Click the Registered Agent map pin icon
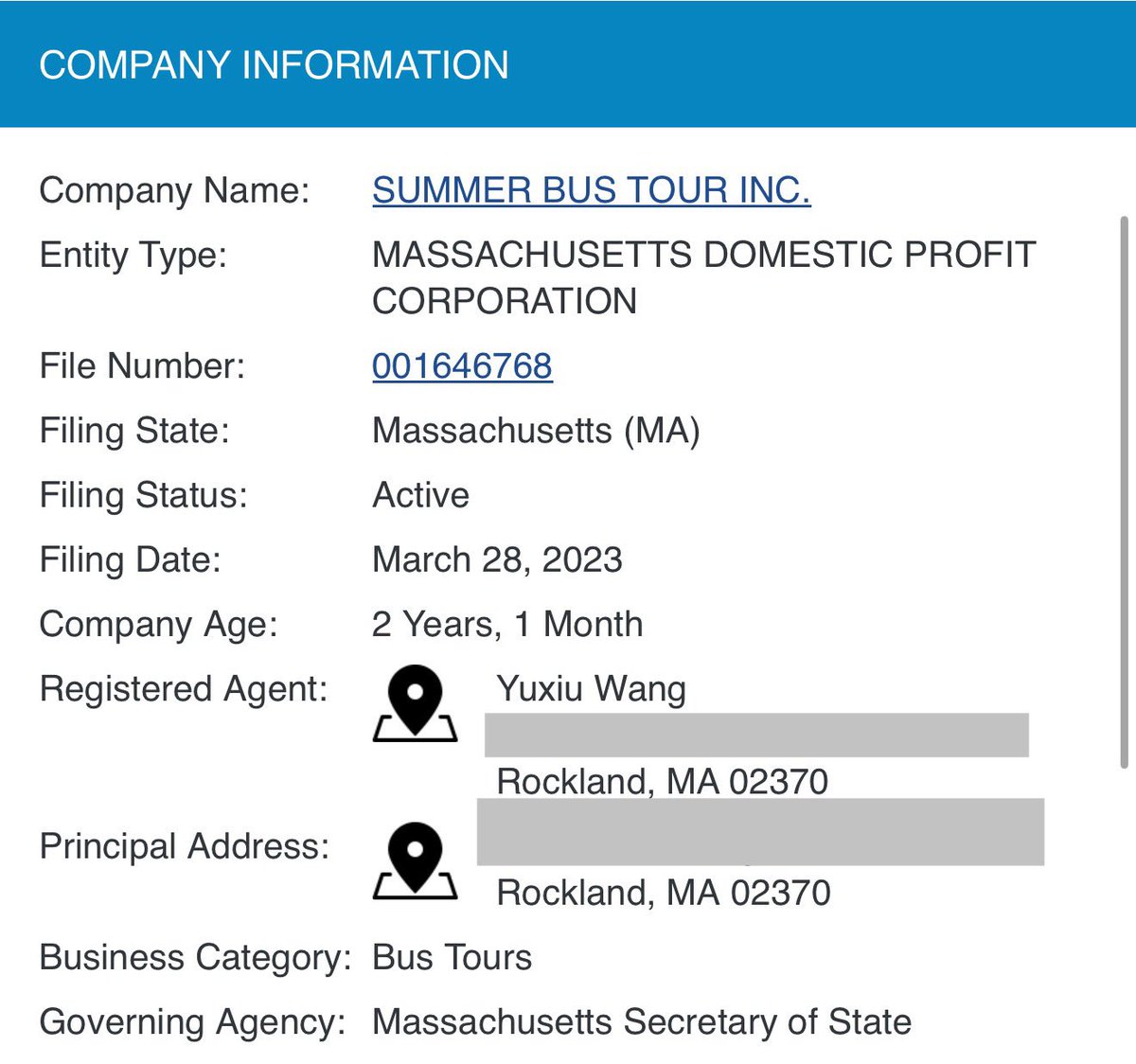 415,702
